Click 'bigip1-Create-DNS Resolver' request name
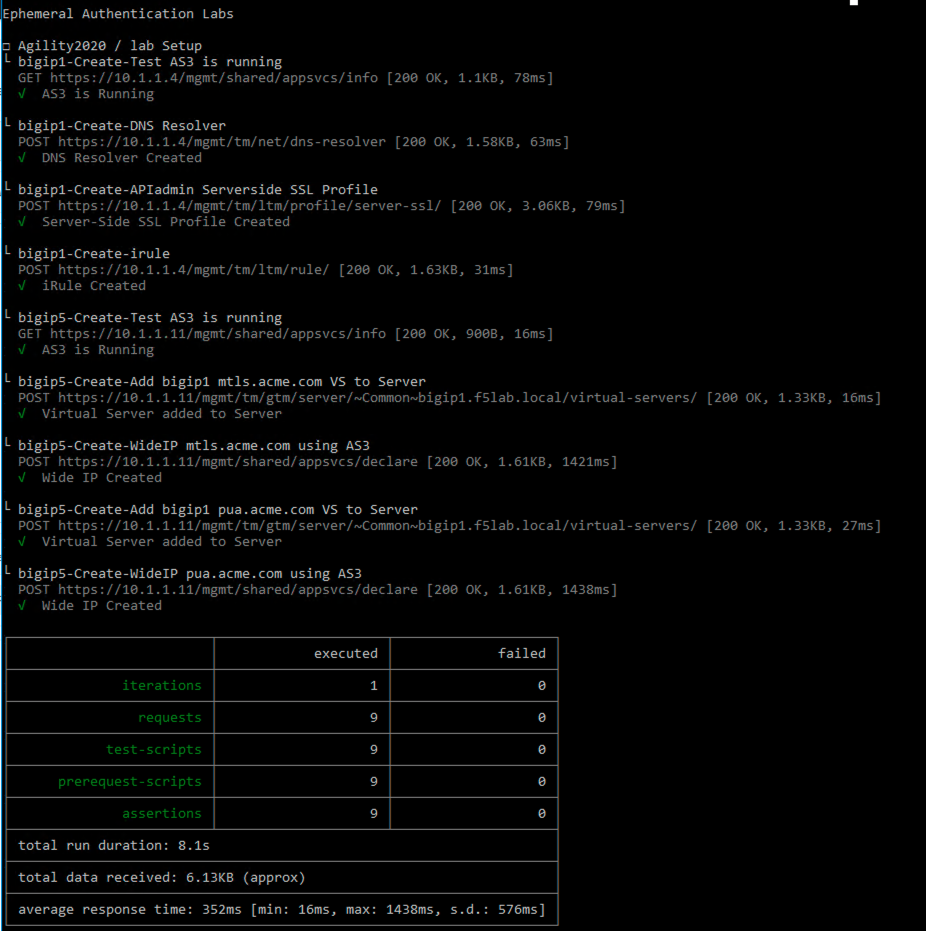The width and height of the screenshot is (926, 931). point(122,126)
